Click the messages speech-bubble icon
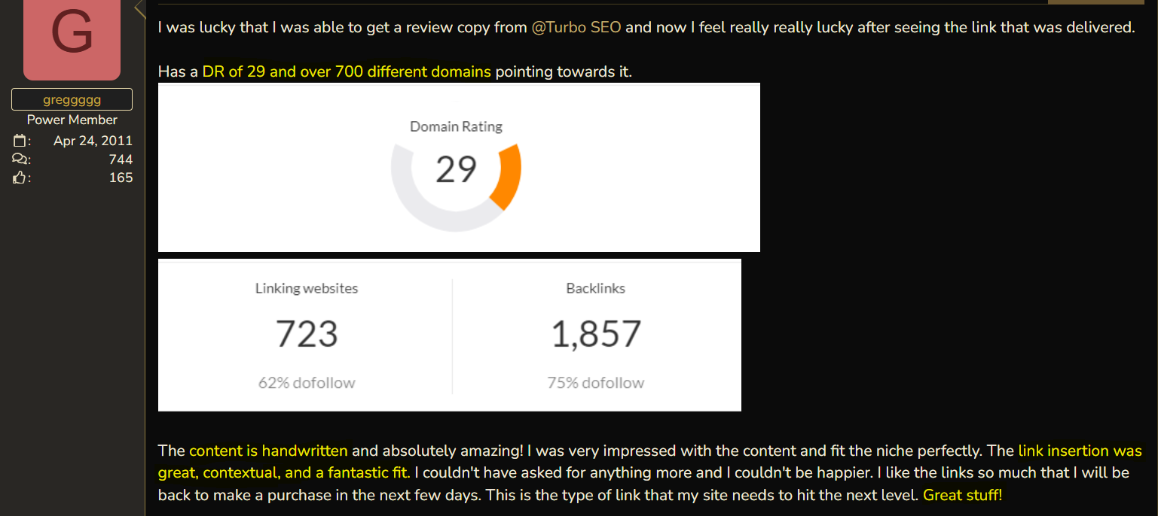1158x516 pixels. (x=21, y=159)
